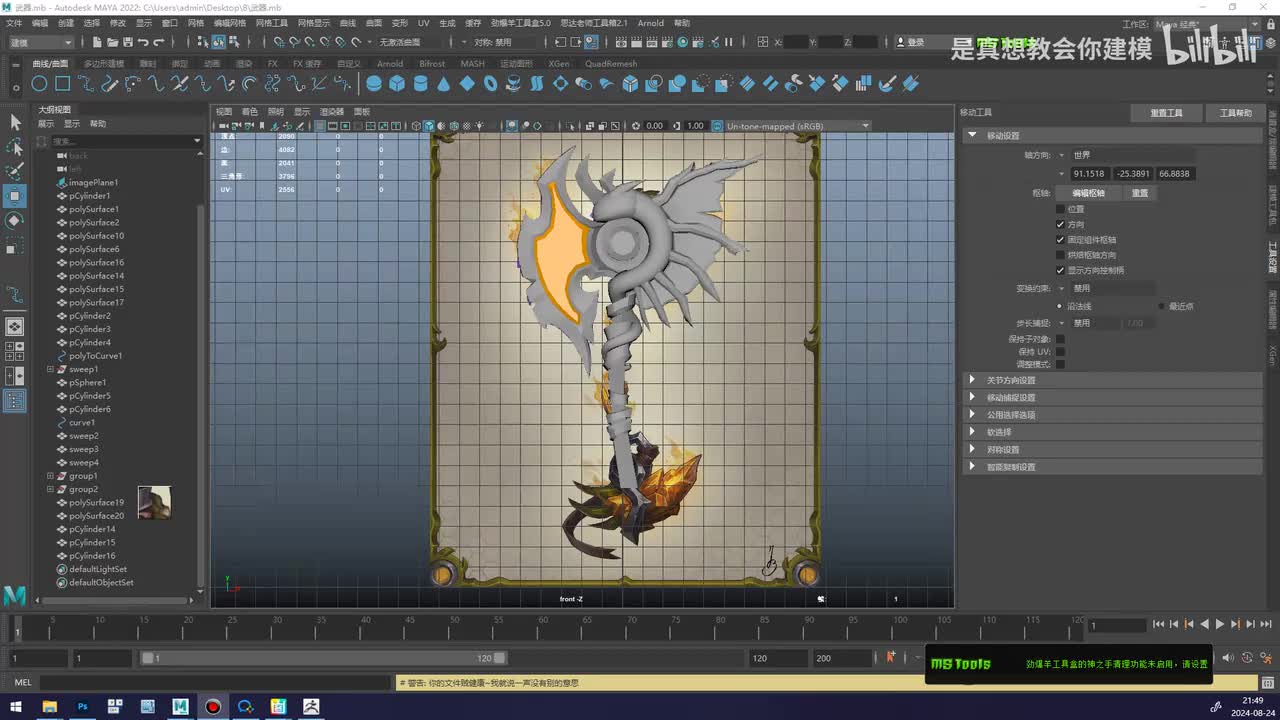Uncheck the 显示方向控制柄 checkbox
The width and height of the screenshot is (1280, 720).
click(1060, 270)
